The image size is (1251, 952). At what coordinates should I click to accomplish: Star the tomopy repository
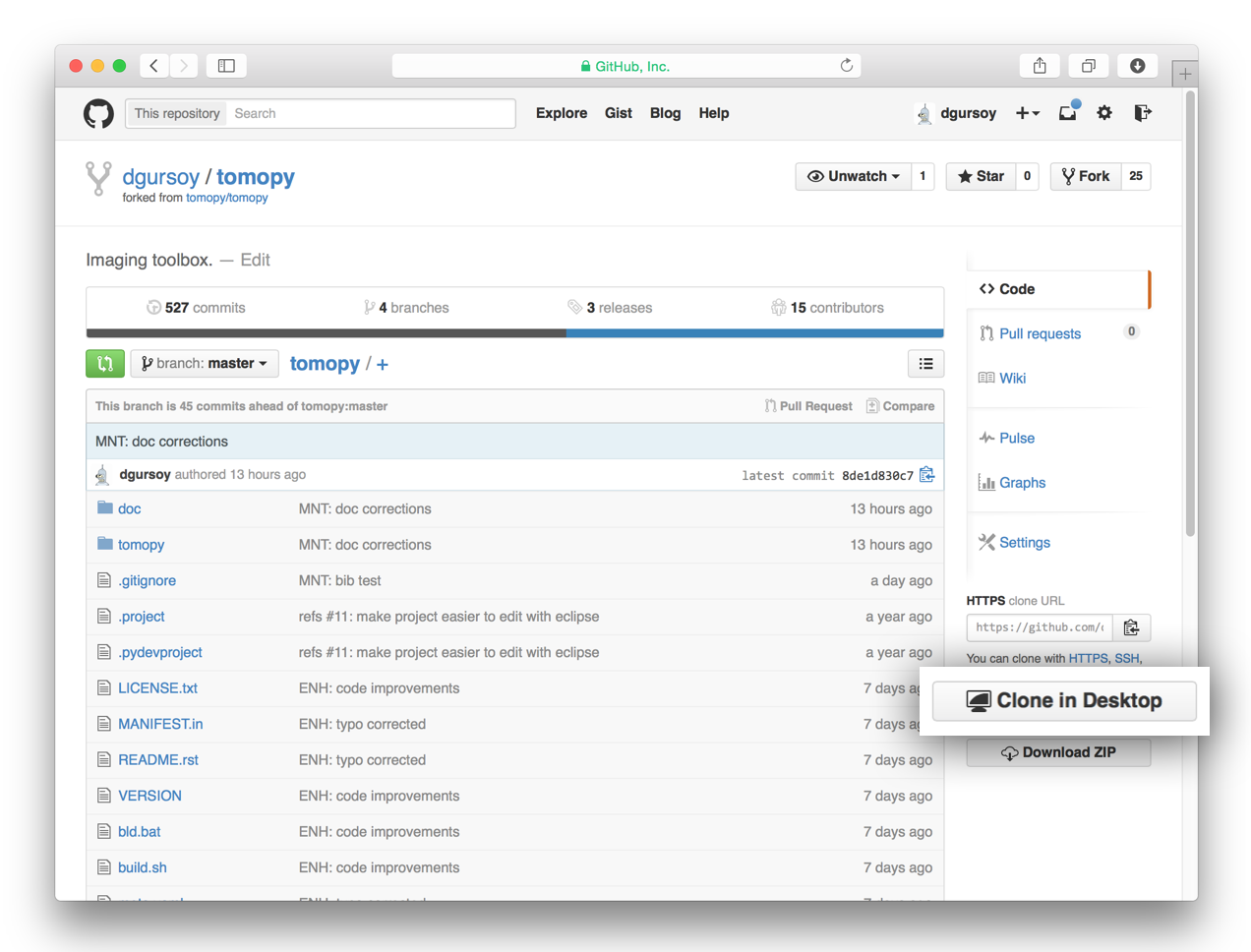point(981,176)
